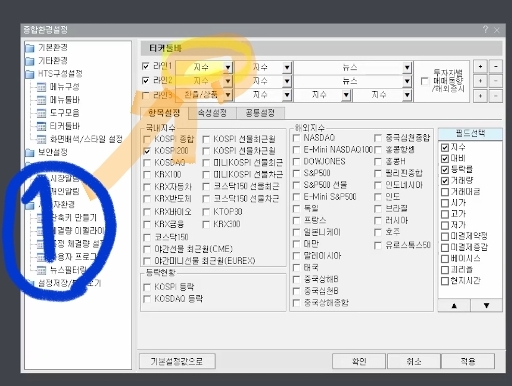
Task: Click the 확인 button
Action: tap(359, 361)
